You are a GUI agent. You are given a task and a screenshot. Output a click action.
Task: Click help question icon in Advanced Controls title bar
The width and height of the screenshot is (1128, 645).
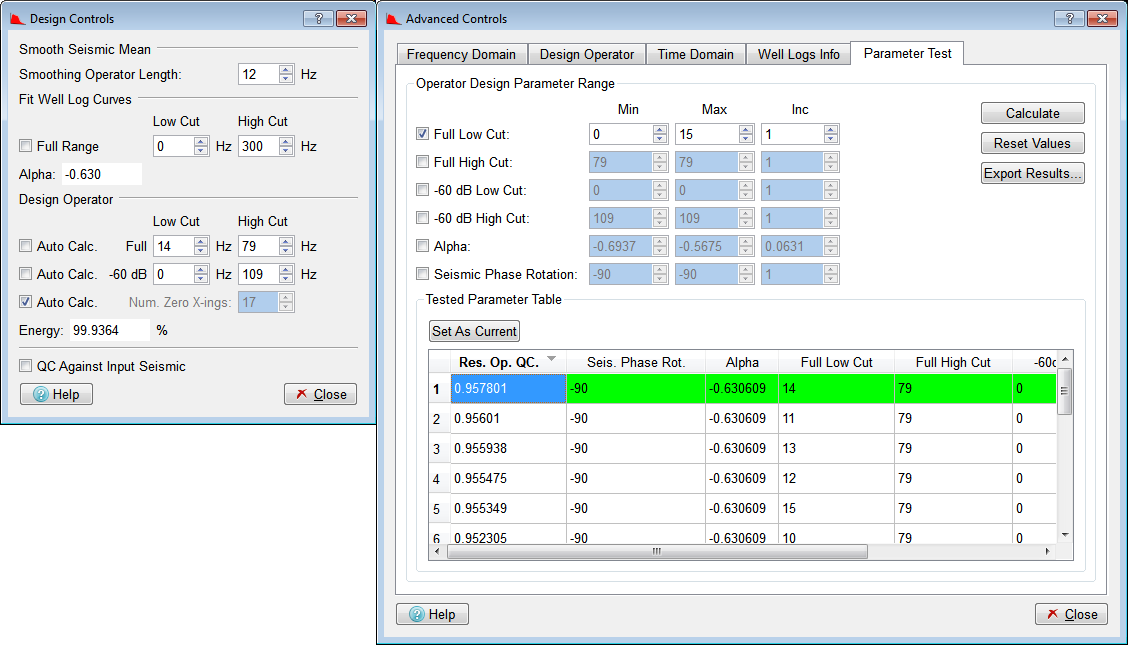(x=1069, y=19)
